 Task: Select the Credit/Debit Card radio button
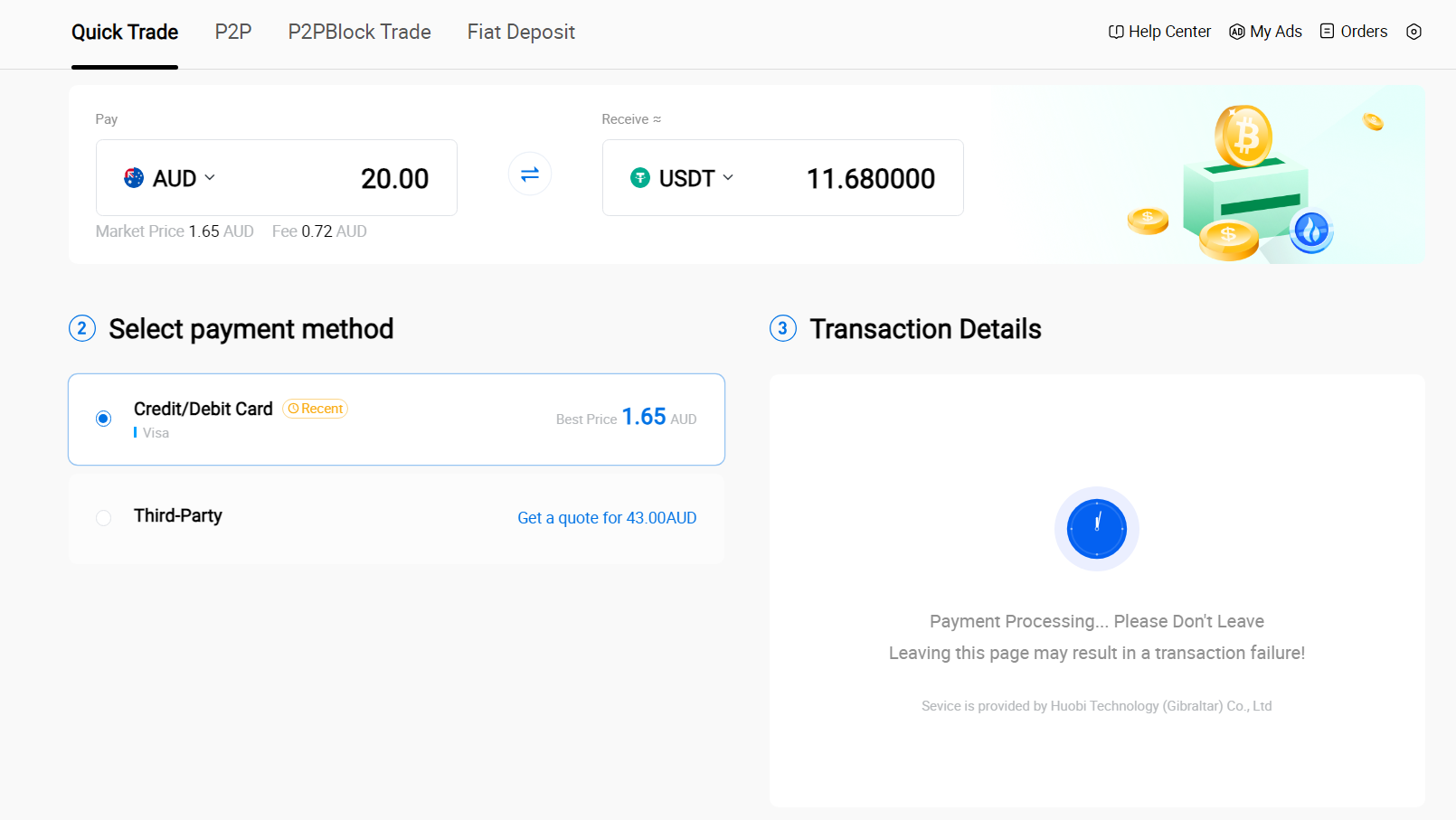104,419
